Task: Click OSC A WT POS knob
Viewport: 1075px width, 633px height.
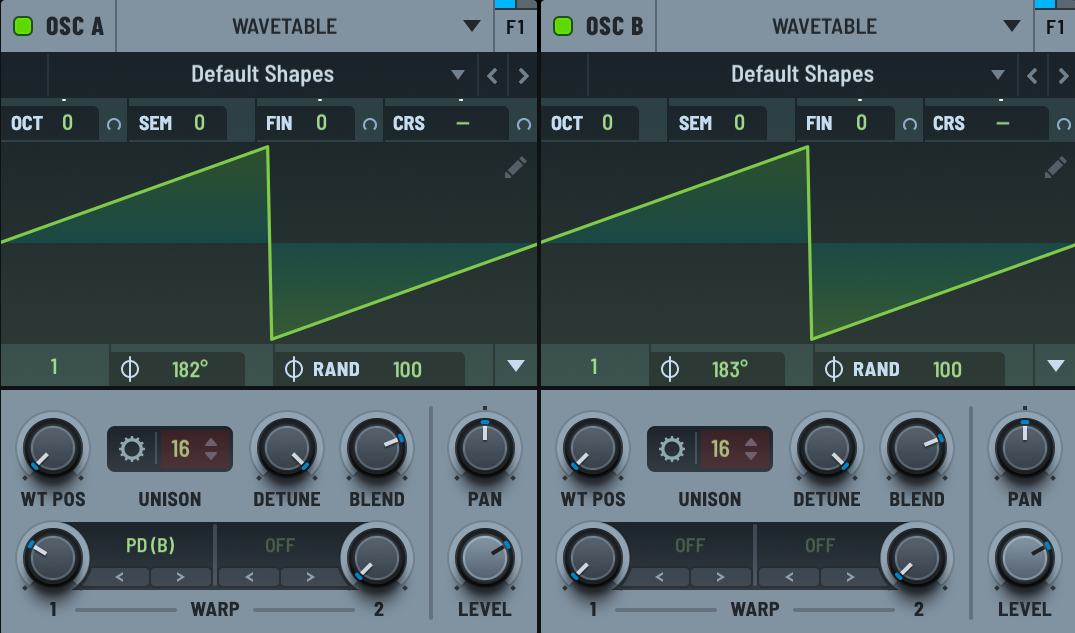Action: tap(53, 448)
